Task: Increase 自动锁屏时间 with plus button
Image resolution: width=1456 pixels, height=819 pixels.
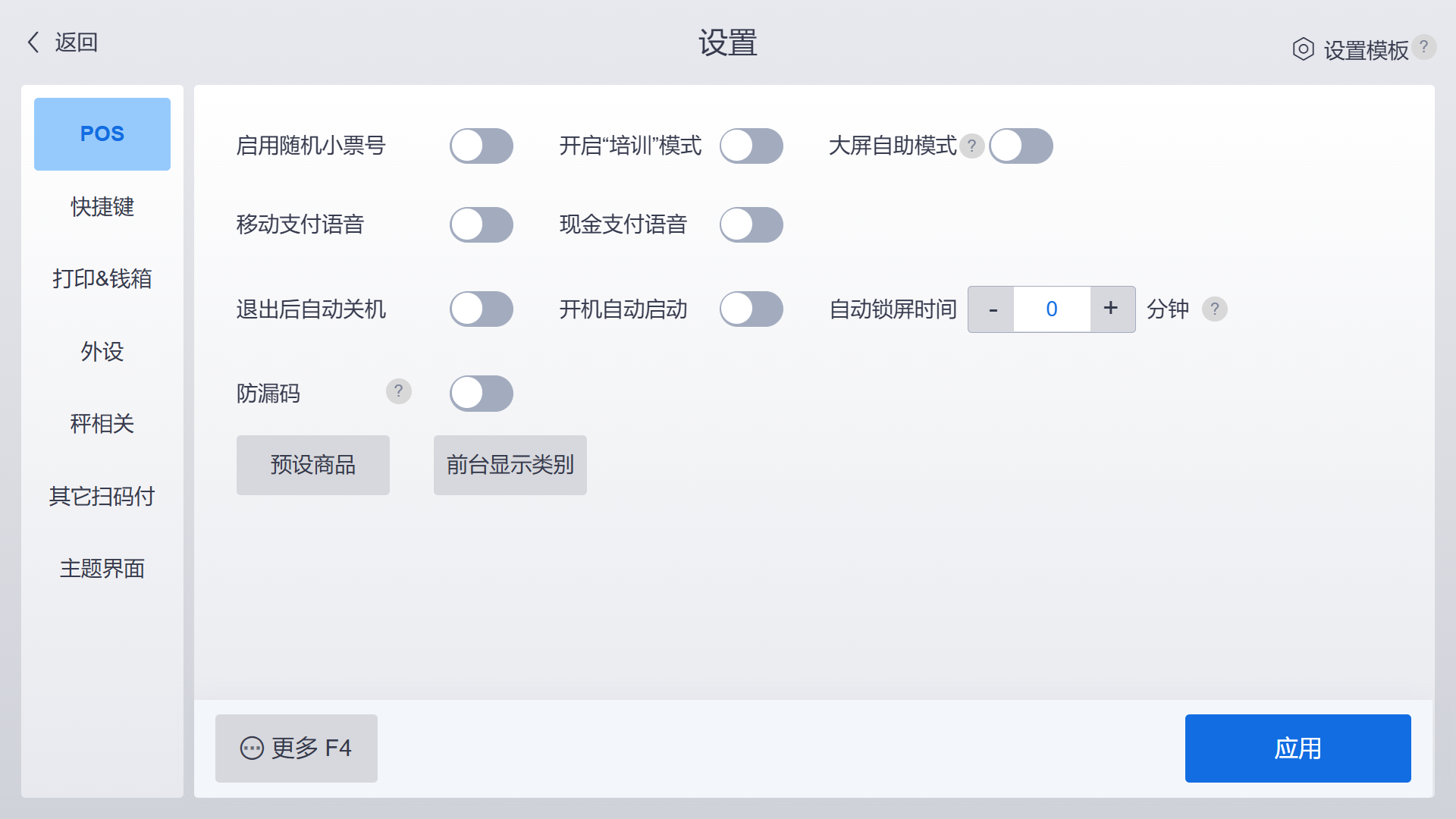Action: (x=1112, y=309)
